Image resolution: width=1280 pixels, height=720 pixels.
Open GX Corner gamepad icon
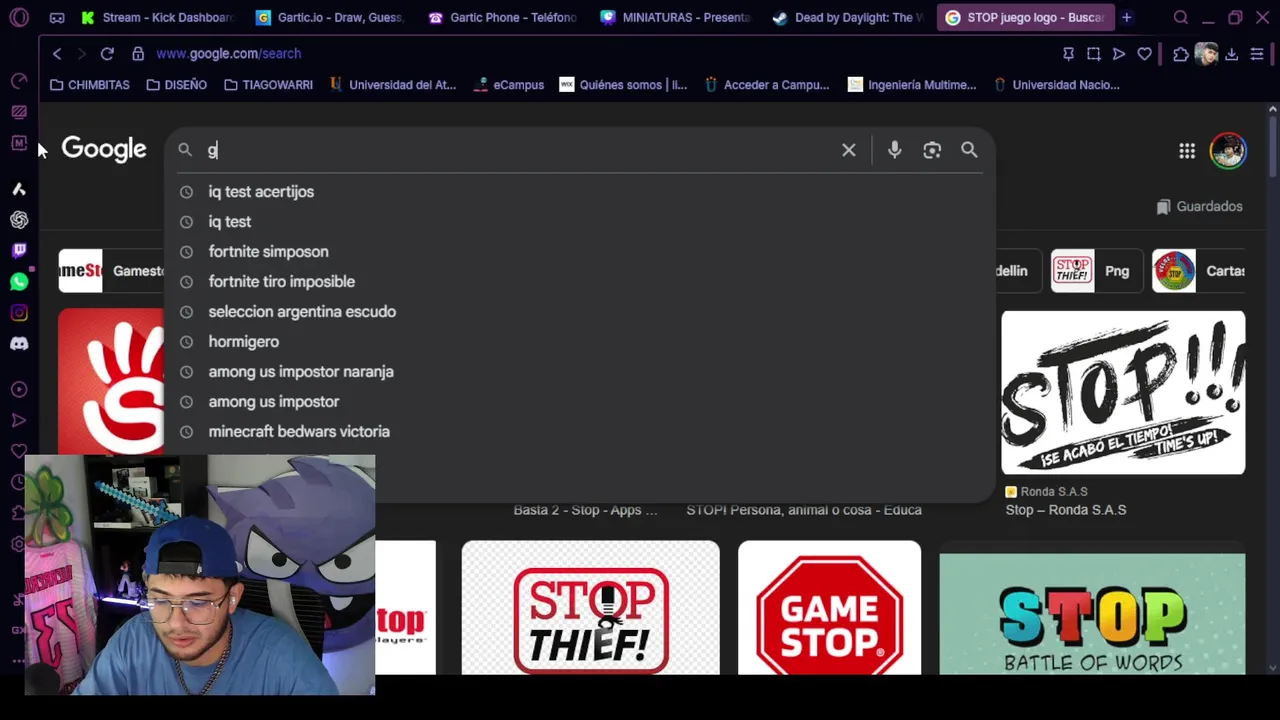coord(57,17)
